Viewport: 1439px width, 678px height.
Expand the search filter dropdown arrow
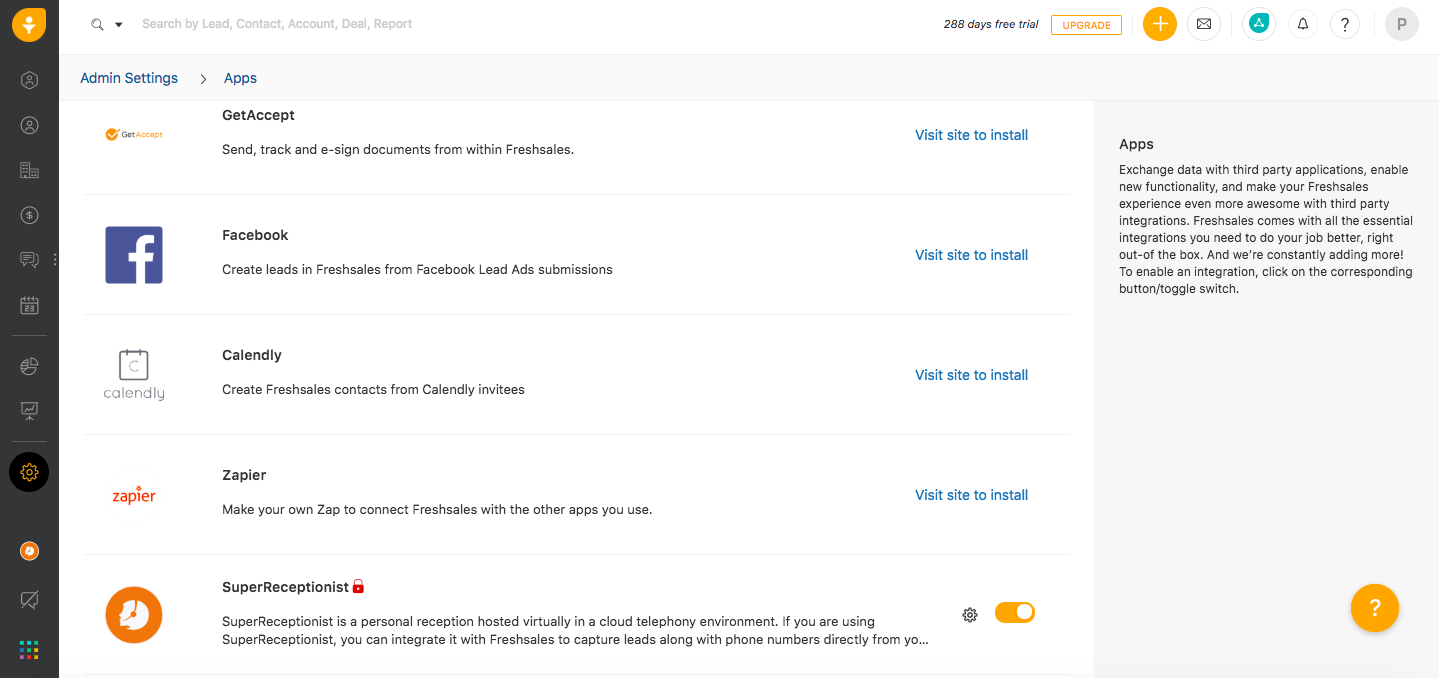click(x=119, y=24)
